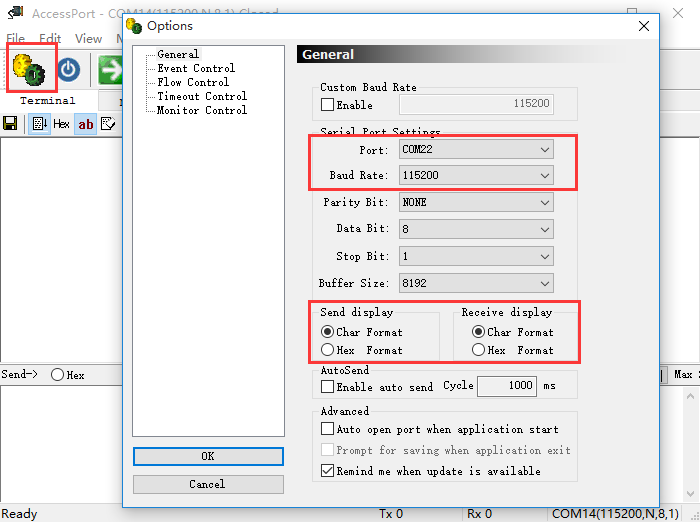The image size is (700, 522).
Task: Open the gear-shaped Options settings icon
Action: click(31, 68)
